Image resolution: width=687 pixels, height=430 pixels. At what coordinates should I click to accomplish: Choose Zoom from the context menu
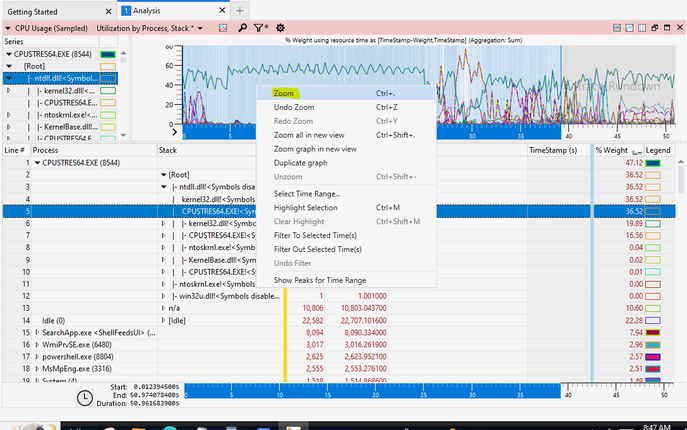346,93
